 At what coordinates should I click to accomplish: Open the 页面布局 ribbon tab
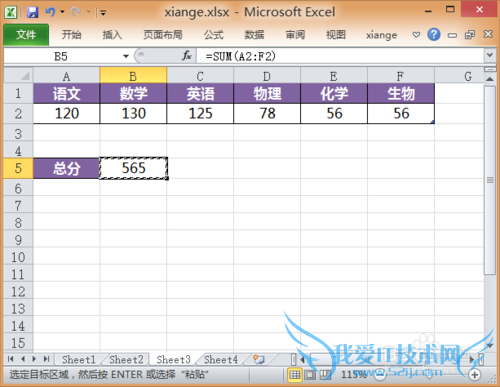[163, 35]
